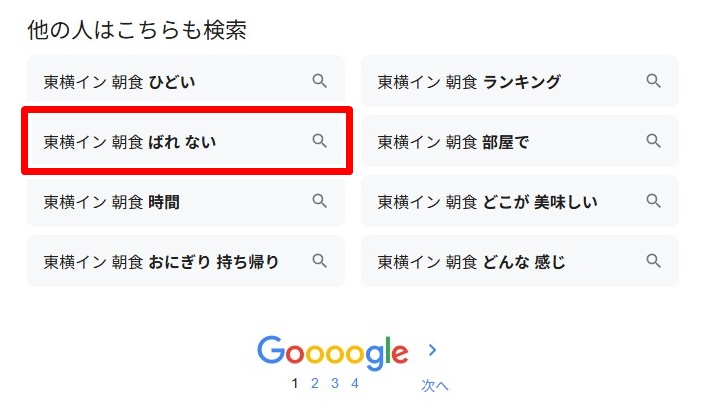Open the 次へ next page link
Viewport: 703px width, 414px height.
pos(434,385)
